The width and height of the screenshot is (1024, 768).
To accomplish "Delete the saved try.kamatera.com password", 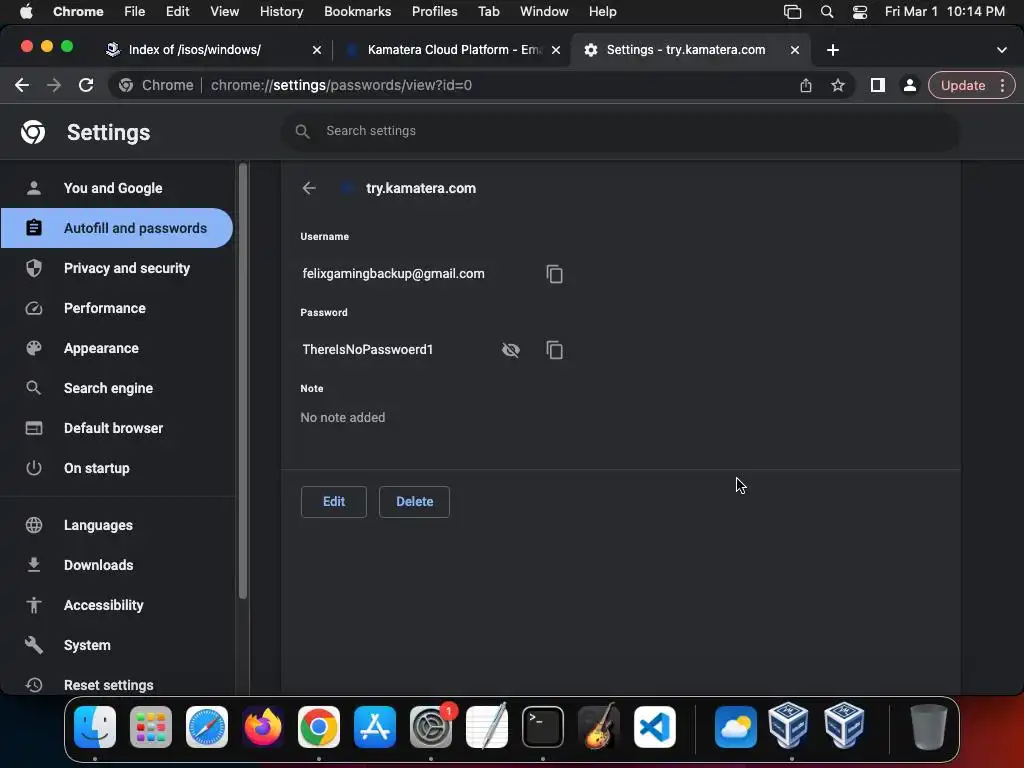I will point(414,502).
